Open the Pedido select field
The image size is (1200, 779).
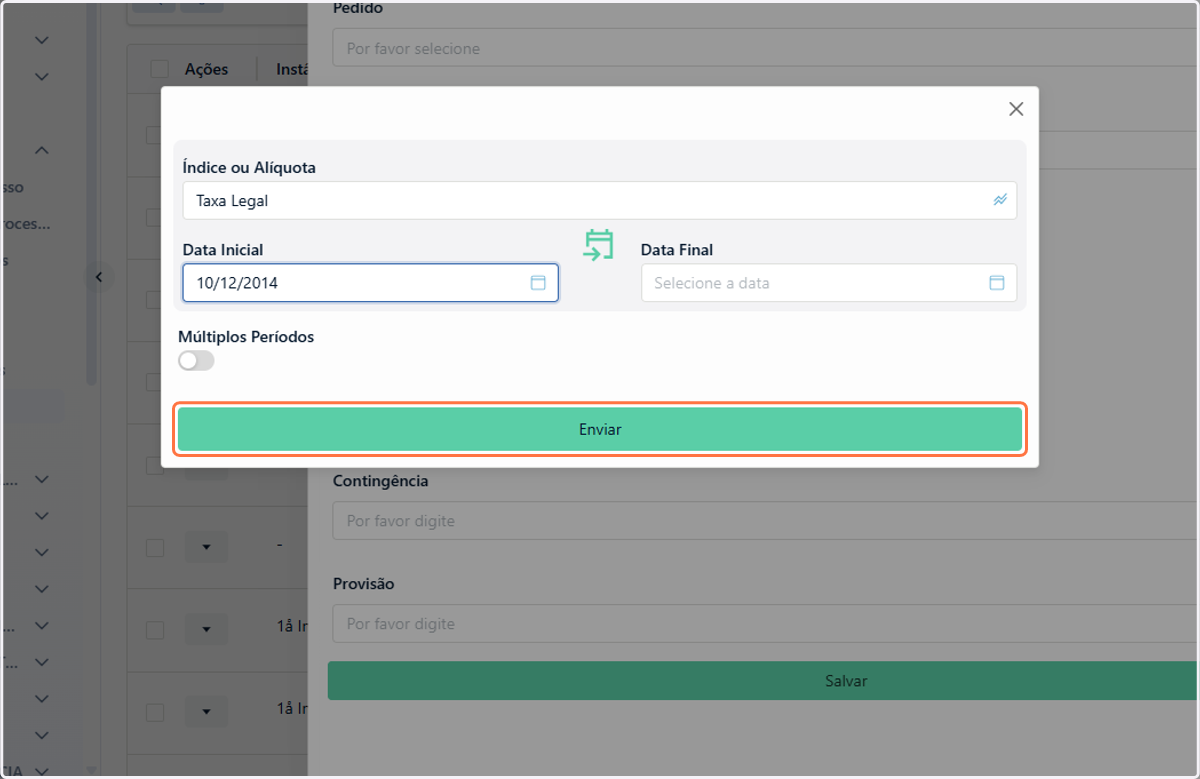pyautogui.click(x=766, y=48)
